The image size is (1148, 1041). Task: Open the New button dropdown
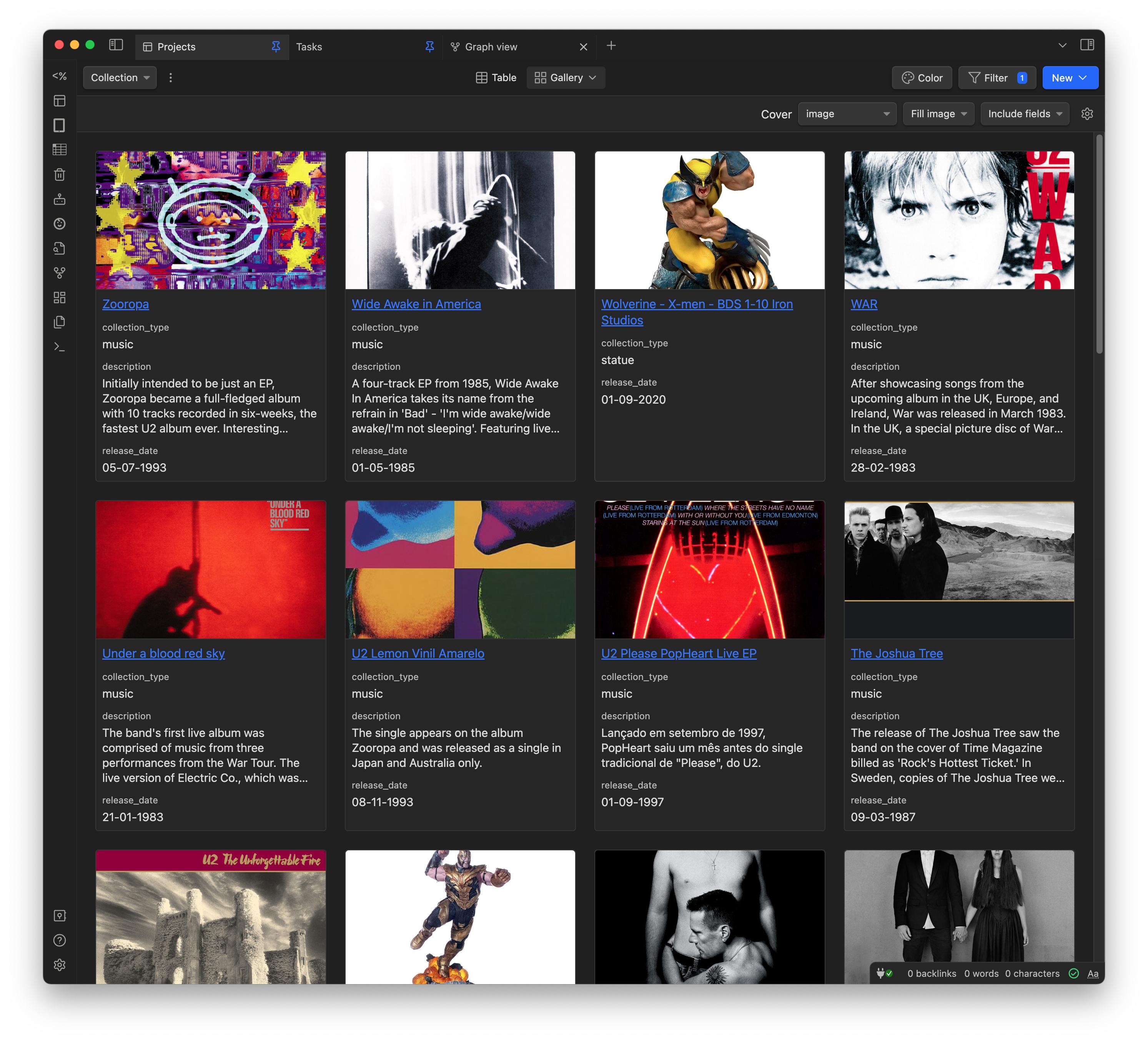pos(1070,77)
